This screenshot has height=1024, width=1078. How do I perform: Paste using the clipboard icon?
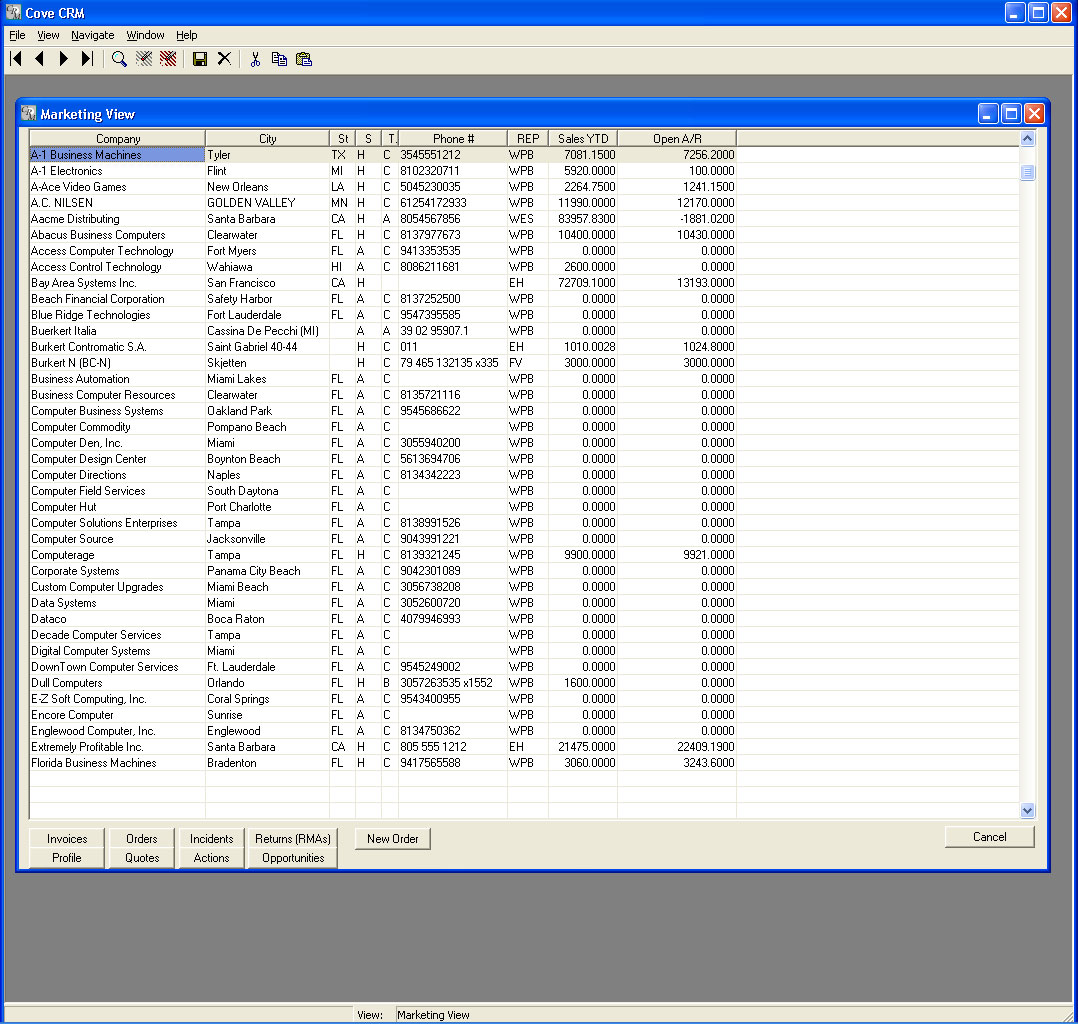(304, 59)
